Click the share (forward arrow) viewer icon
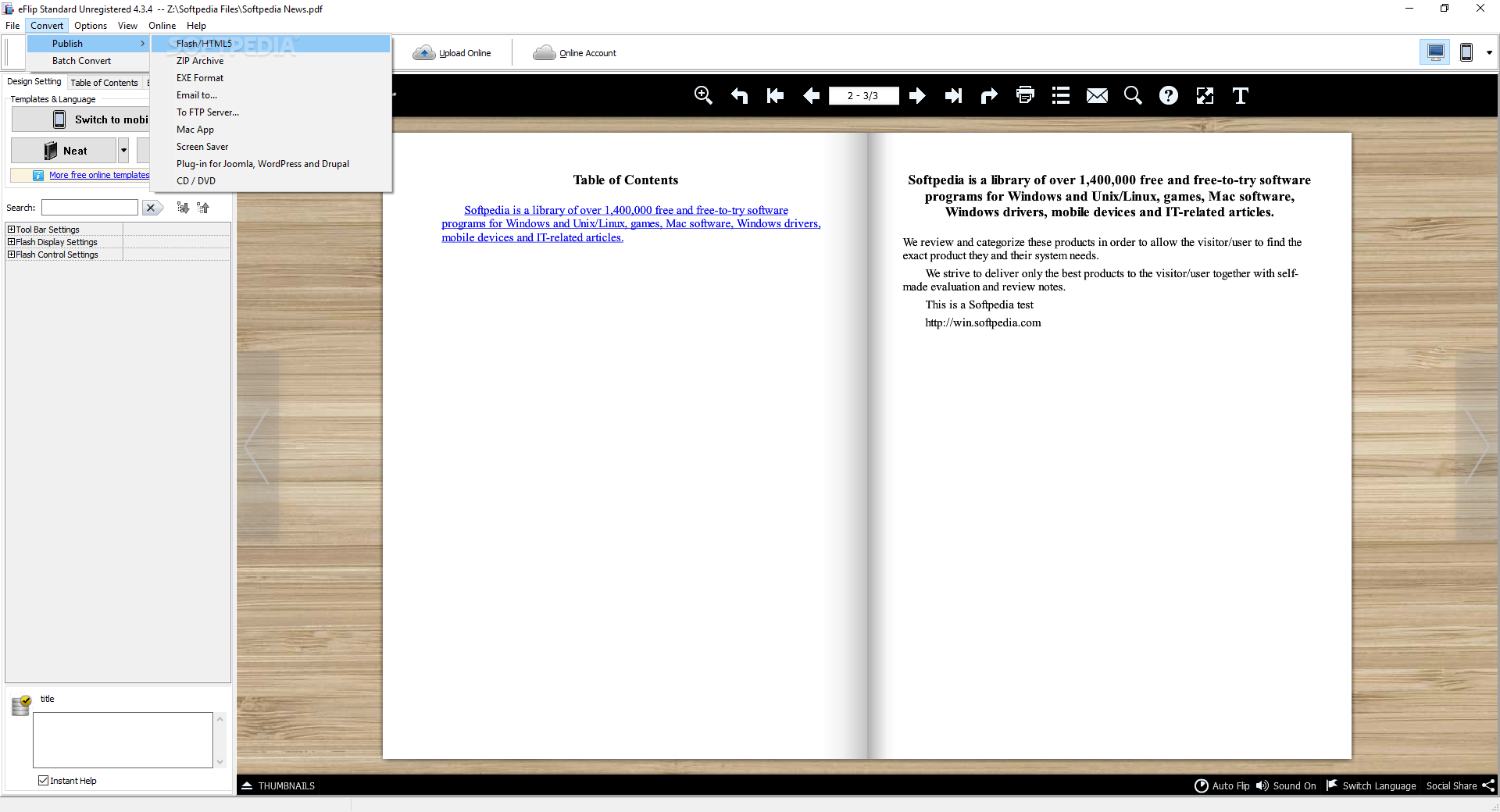The width and height of the screenshot is (1500, 812). pyautogui.click(x=989, y=95)
